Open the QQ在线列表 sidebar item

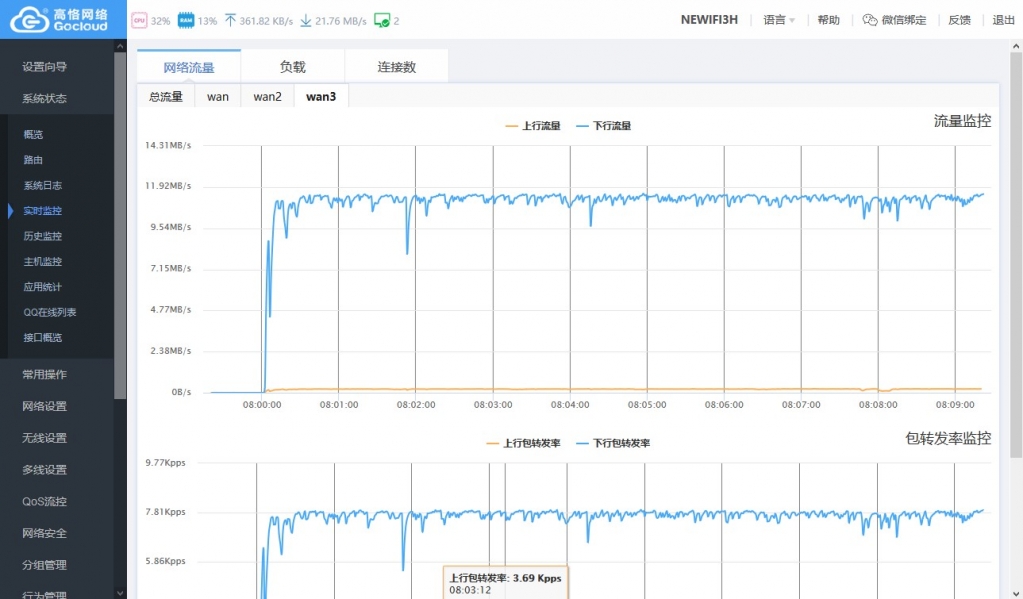(50, 313)
